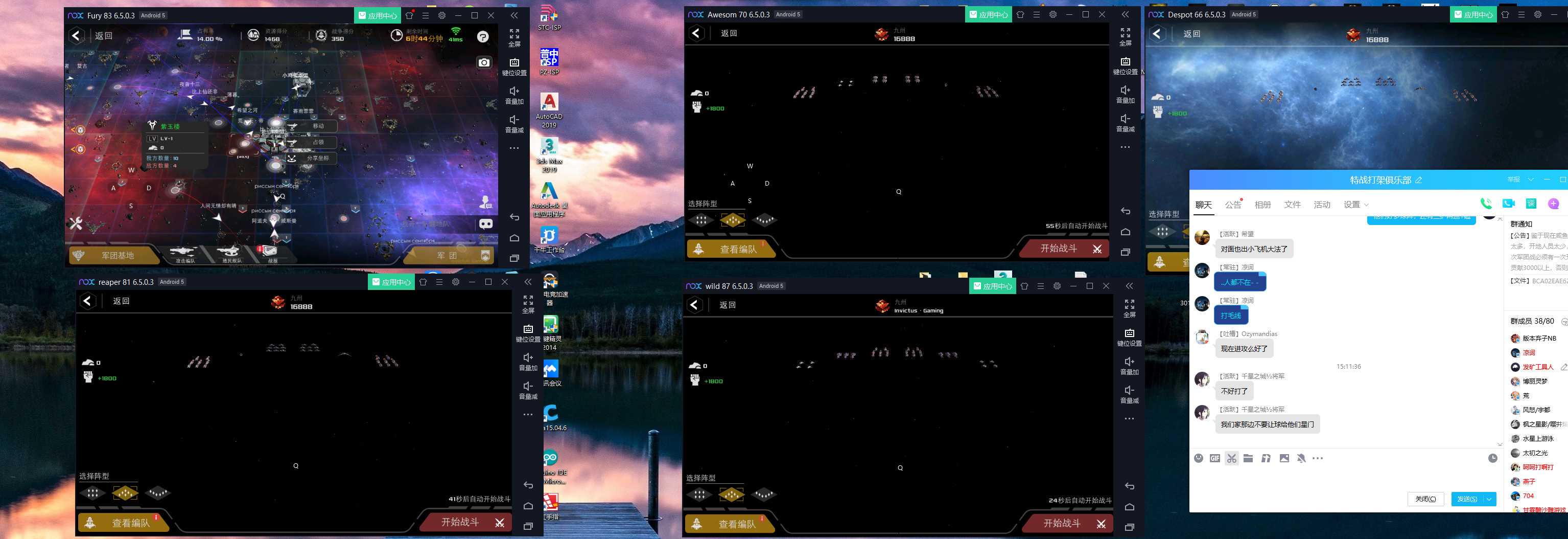Image resolution: width=1568 pixels, height=539 pixels.
Task: Open chat message history clock icon
Action: pos(1492,458)
